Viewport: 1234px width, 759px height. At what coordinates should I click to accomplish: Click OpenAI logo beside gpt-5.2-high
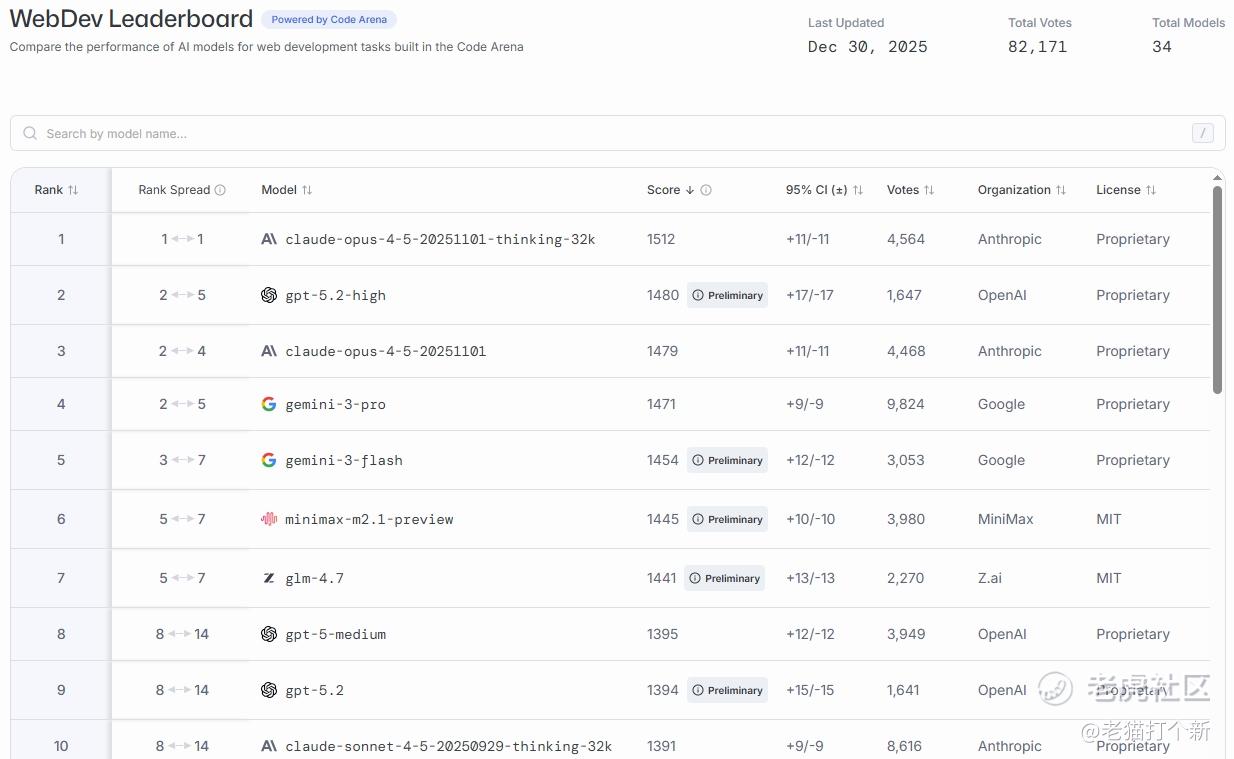coord(269,295)
